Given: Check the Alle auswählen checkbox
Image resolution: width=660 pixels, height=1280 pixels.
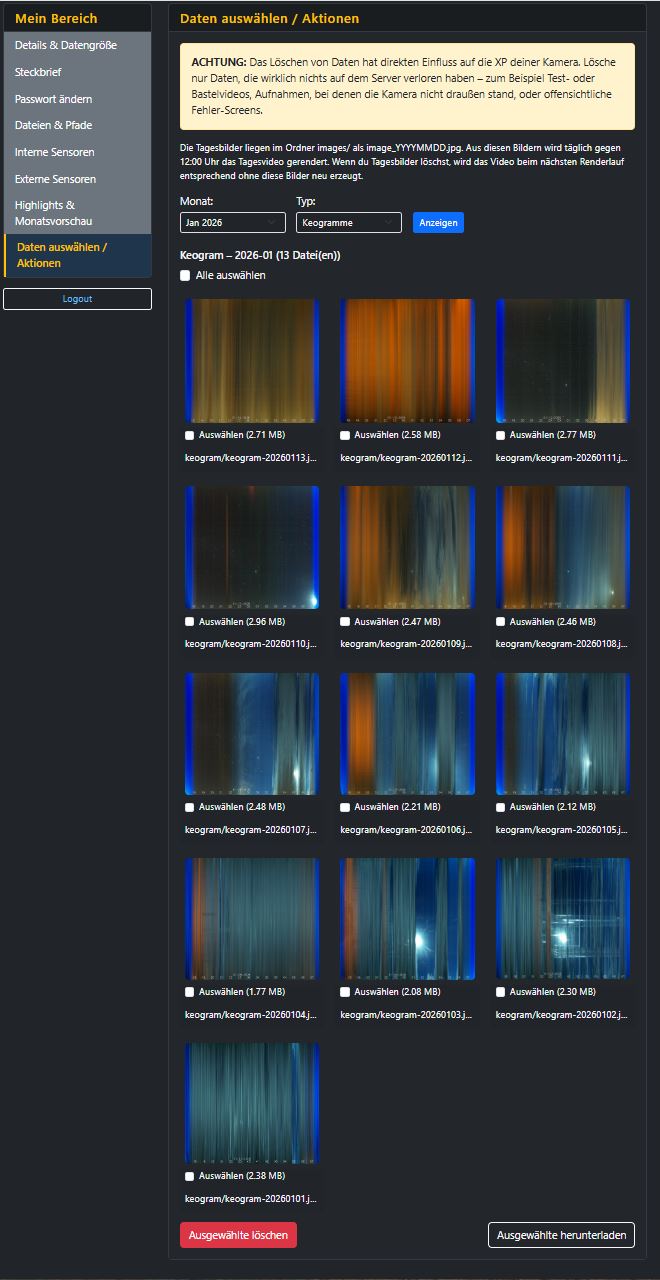Looking at the screenshot, I should pyautogui.click(x=185, y=275).
